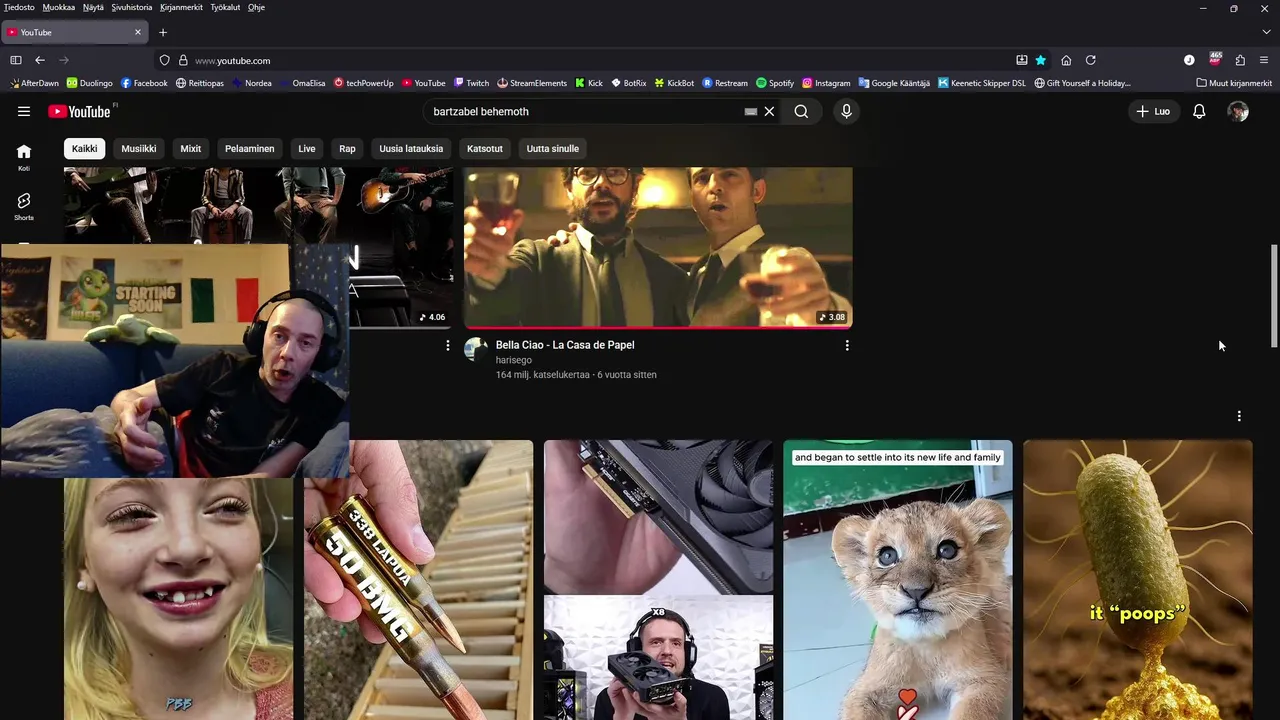Open the lion cub Short
The width and height of the screenshot is (1280, 720).
click(898, 580)
